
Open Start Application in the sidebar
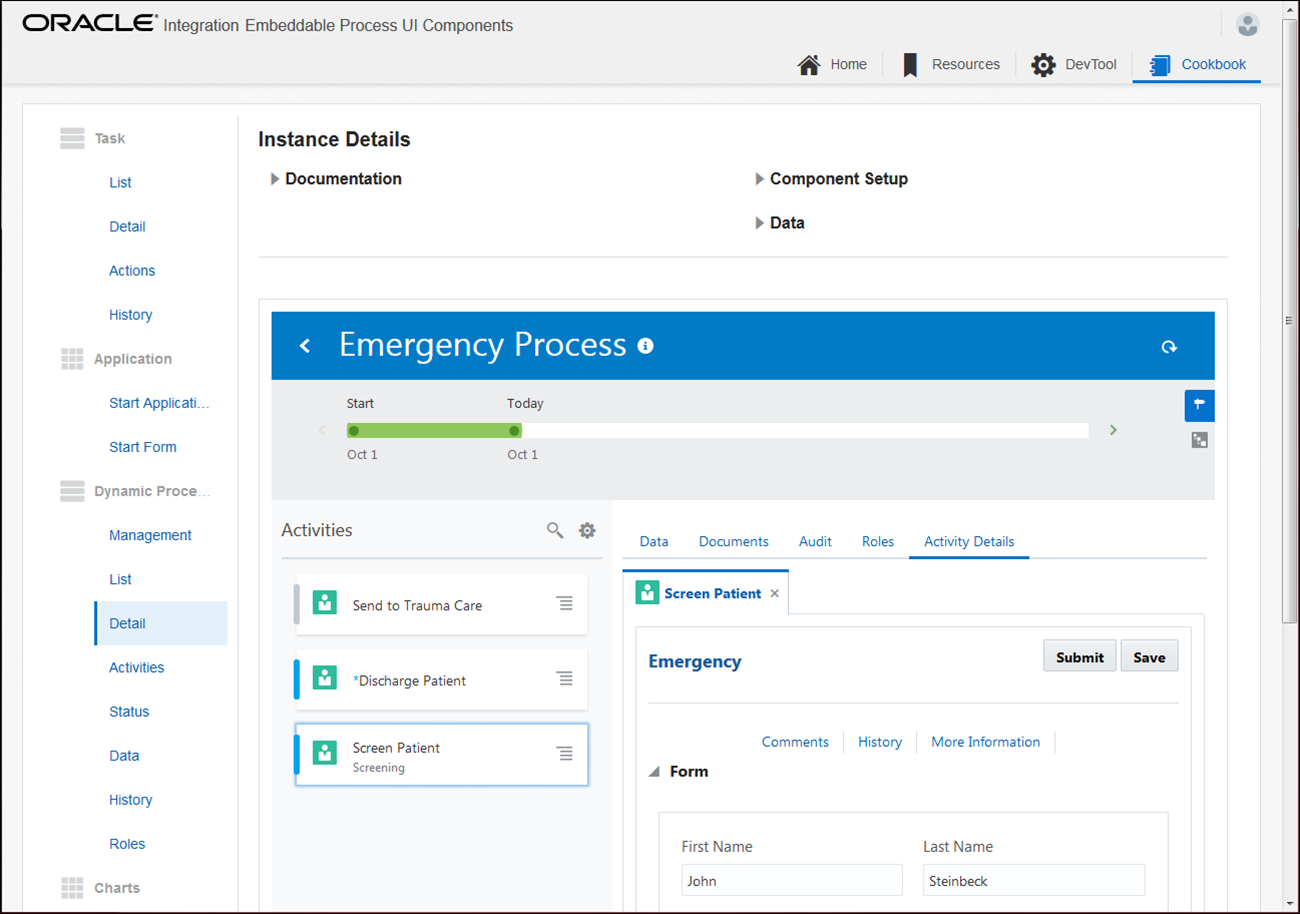click(160, 403)
